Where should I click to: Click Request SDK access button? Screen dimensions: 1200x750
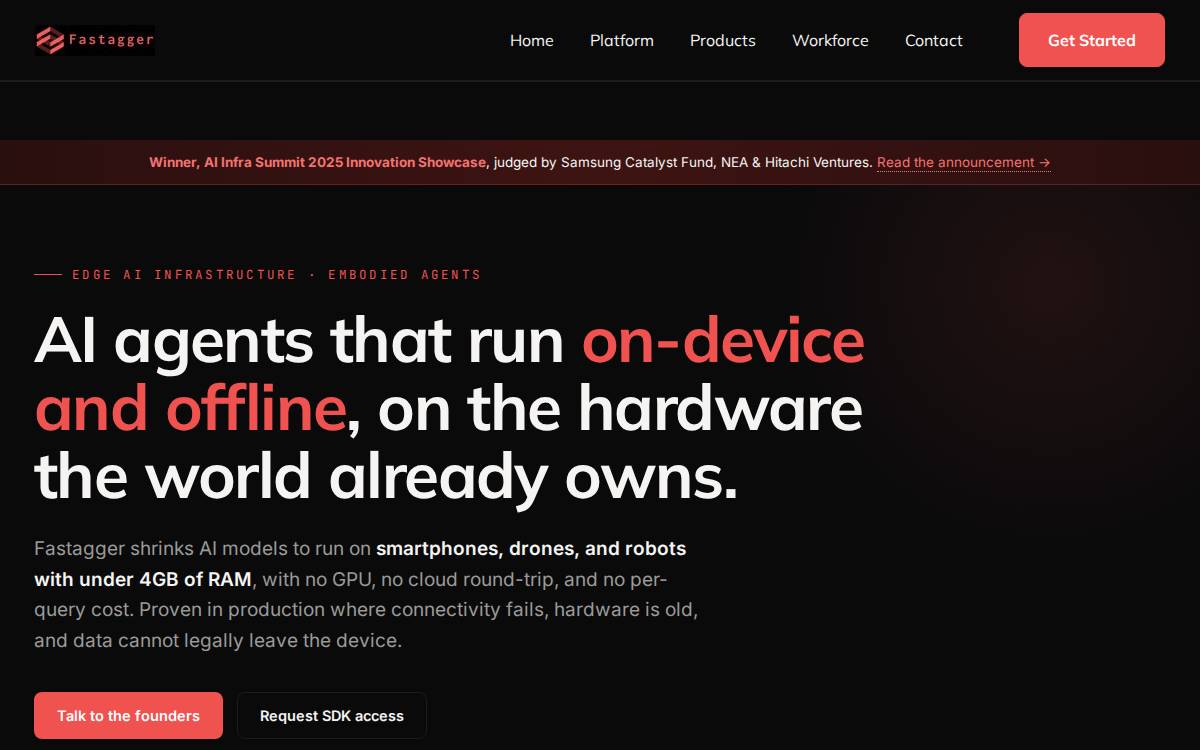[x=332, y=716]
